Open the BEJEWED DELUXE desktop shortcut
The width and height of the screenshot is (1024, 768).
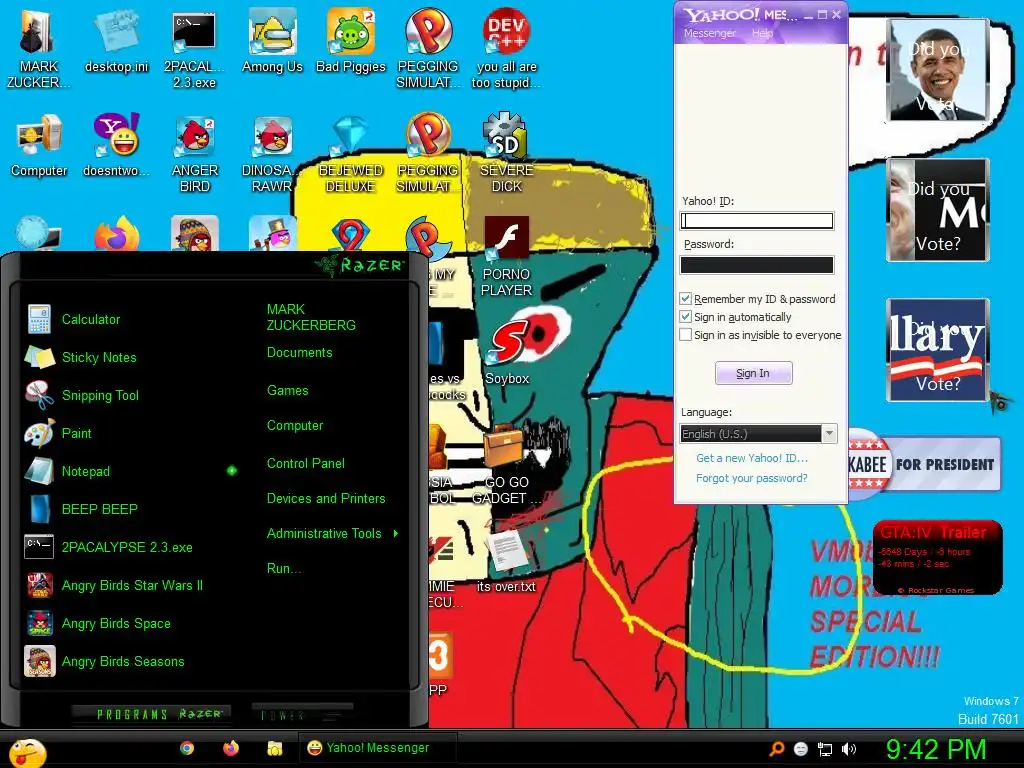(x=351, y=153)
